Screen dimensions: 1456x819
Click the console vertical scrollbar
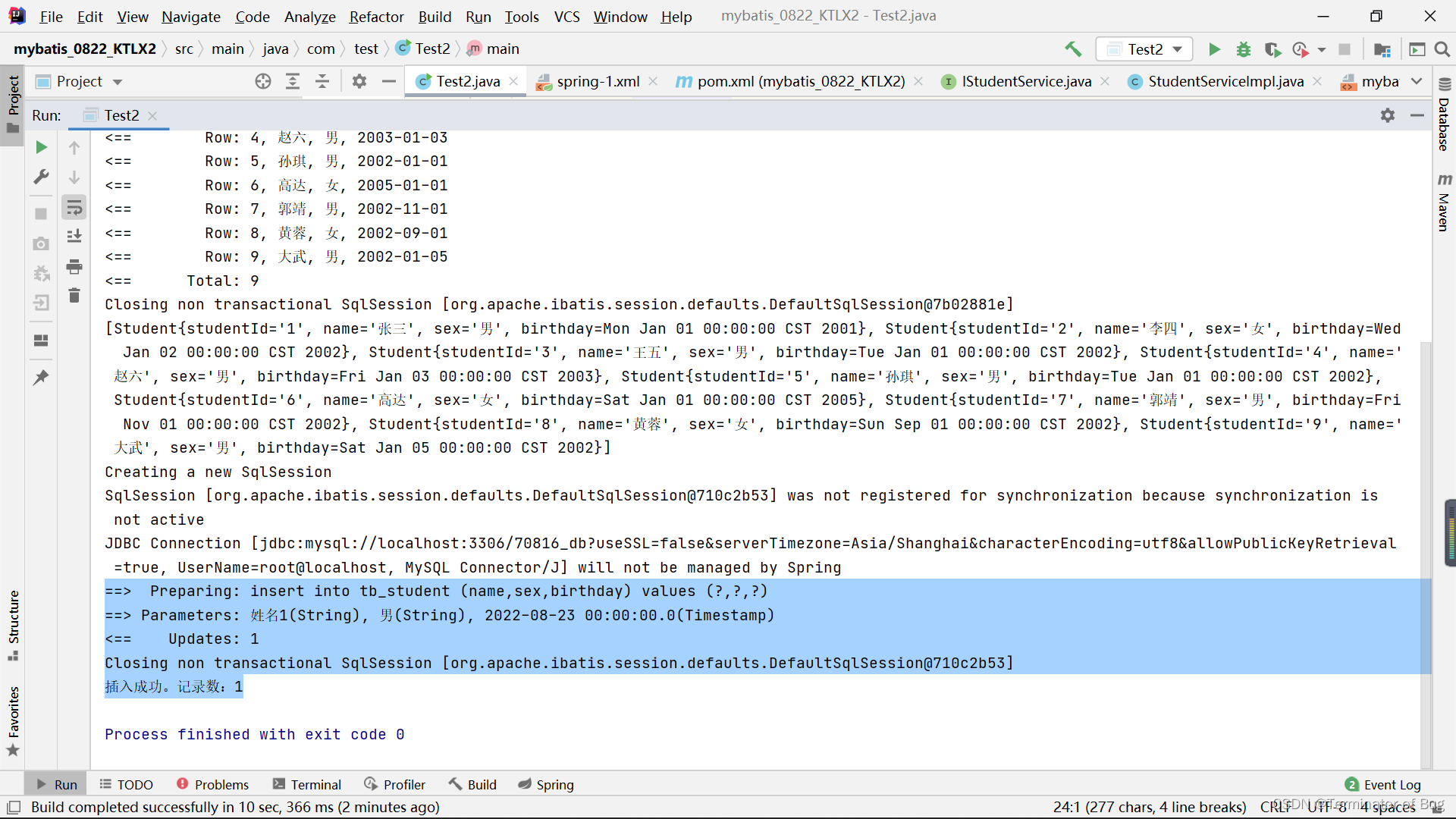point(1426,554)
